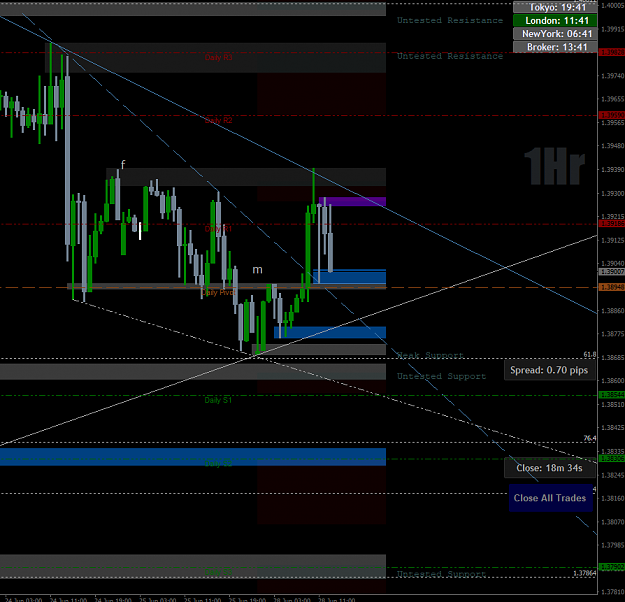Viewport: 625px width, 602px height.
Task: Click the orange 1.38948 pivot price tag
Action: coord(612,287)
